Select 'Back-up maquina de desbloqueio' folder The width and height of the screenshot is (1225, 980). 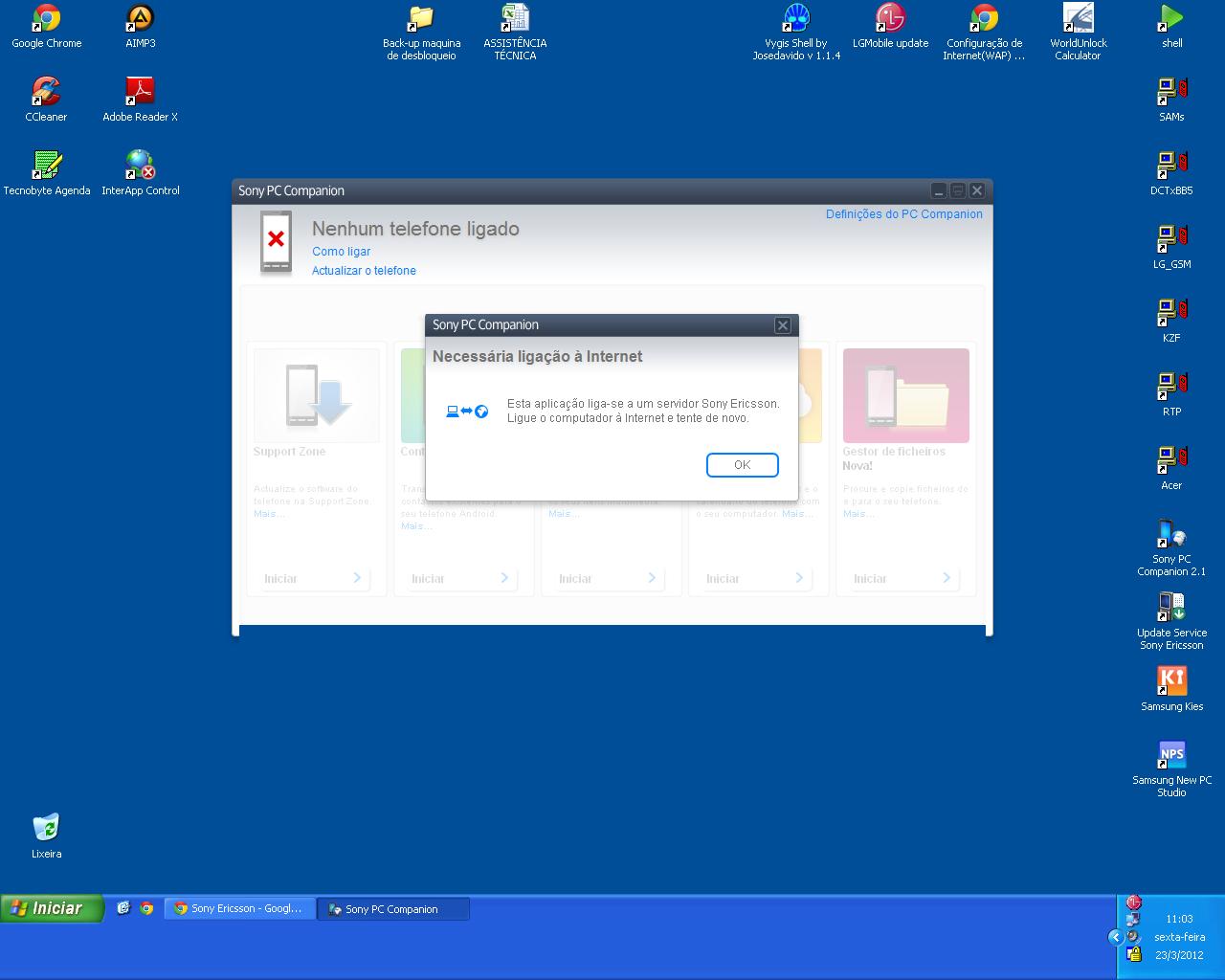tap(421, 33)
